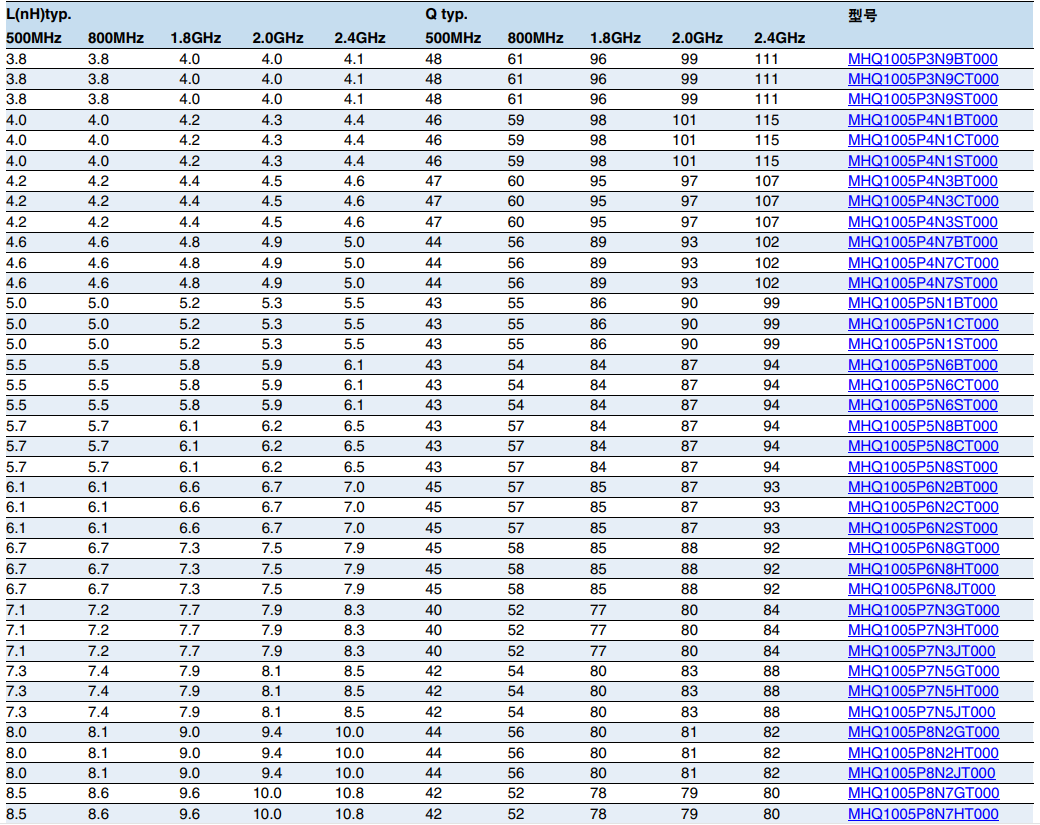Viewport: 1040px width, 825px height.
Task: Go to the MHQ1005P7N5GT000 link
Action: (x=923, y=672)
